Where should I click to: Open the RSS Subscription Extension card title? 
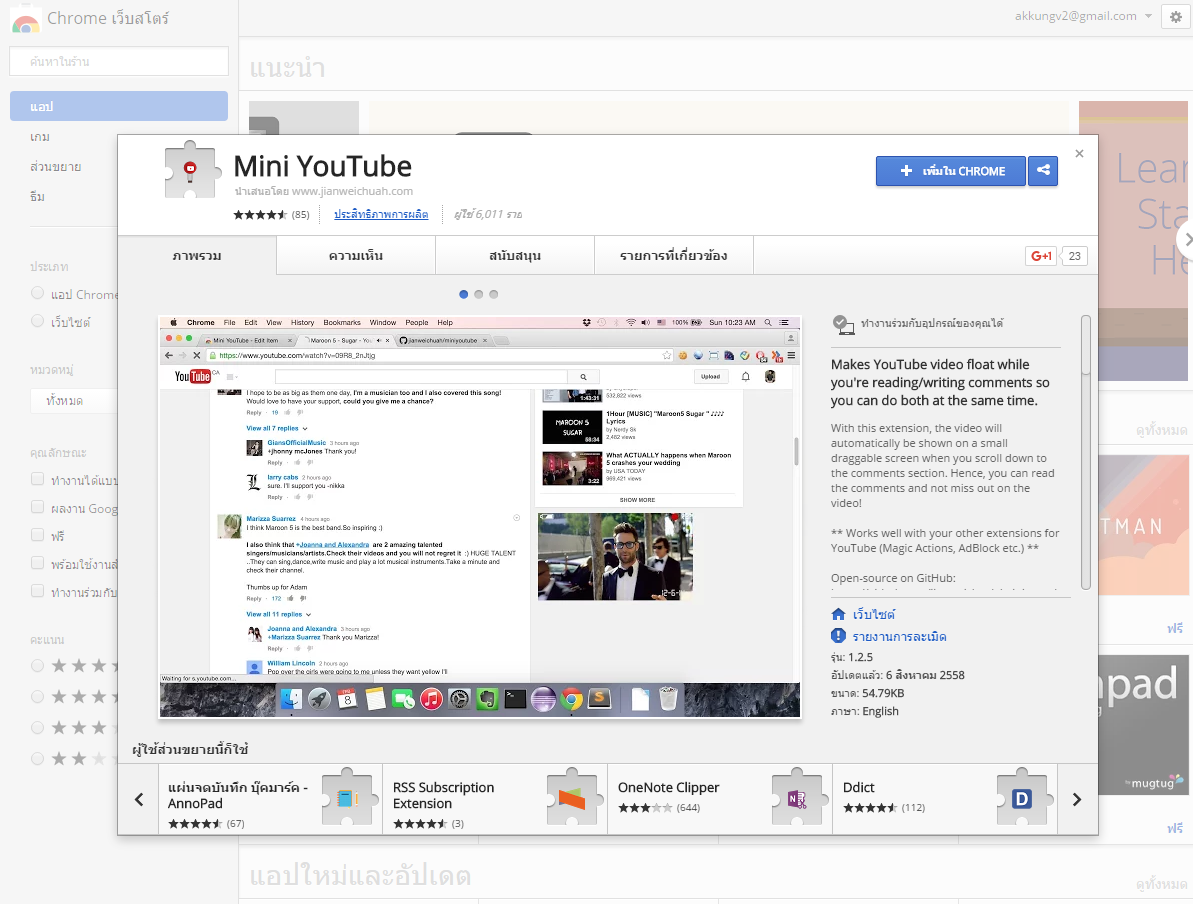[x=444, y=795]
